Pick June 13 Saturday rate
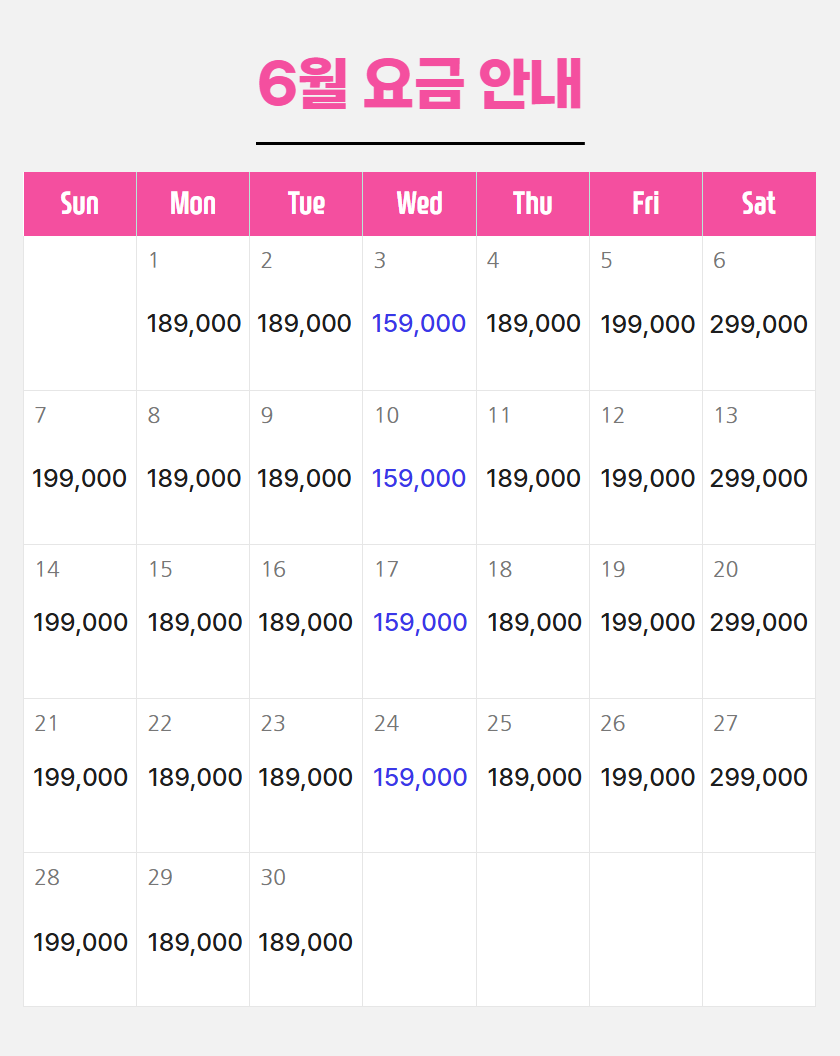The image size is (840, 1056). tap(759, 478)
